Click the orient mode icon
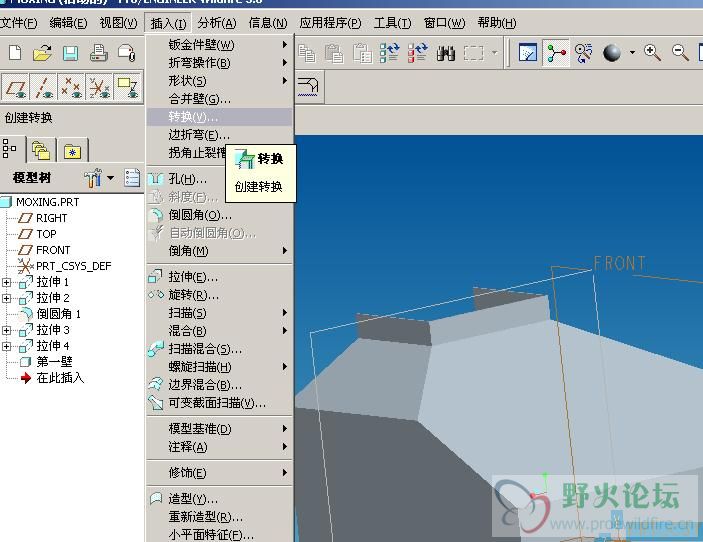703x542 pixels. (584, 53)
